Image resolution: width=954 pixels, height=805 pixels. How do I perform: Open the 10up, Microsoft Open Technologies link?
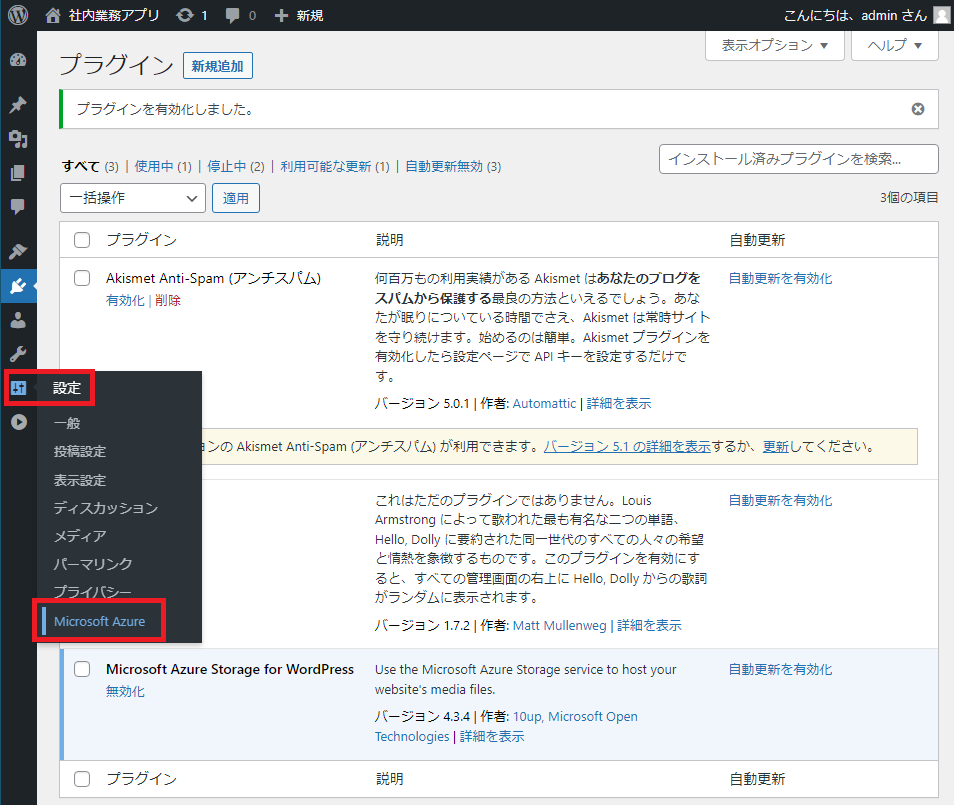(x=506, y=727)
